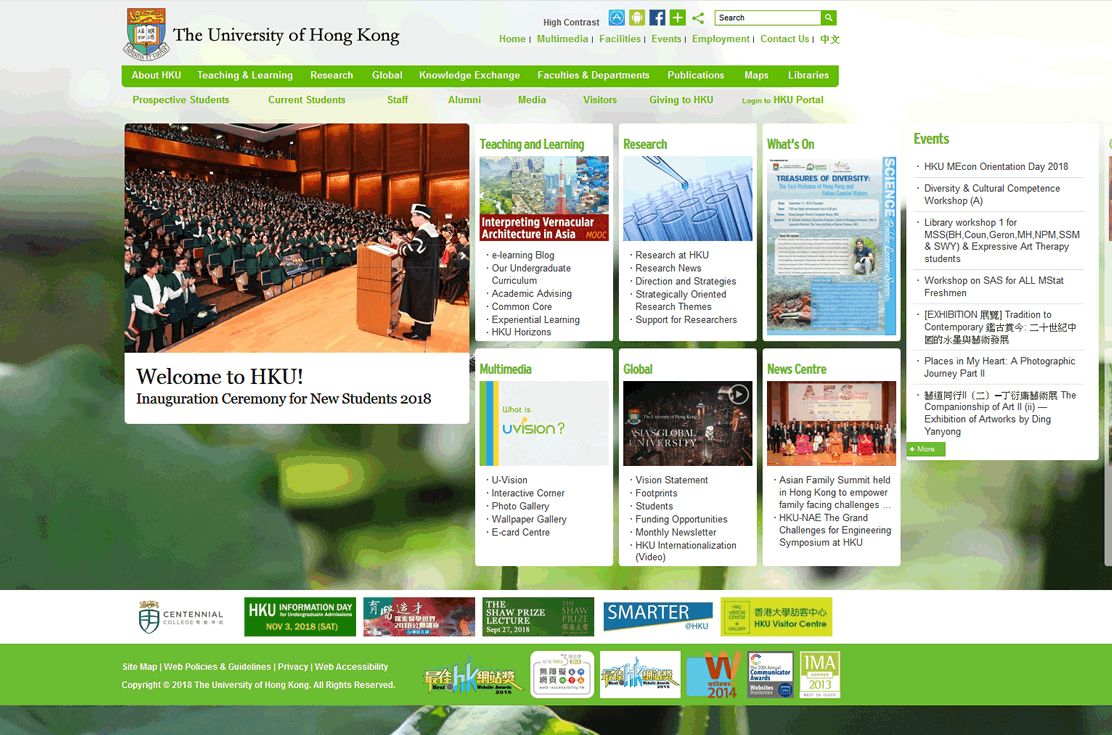Open Workshop on SAS for MStat Freshmen

click(x=994, y=287)
